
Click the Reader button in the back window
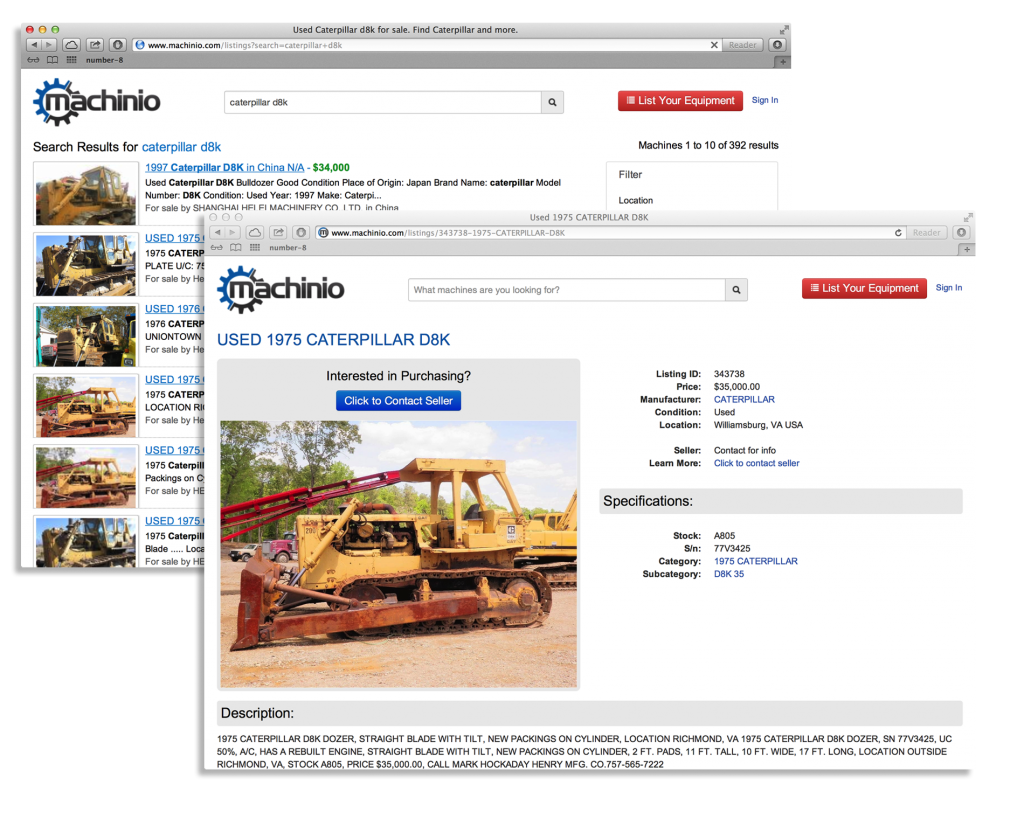tap(743, 45)
